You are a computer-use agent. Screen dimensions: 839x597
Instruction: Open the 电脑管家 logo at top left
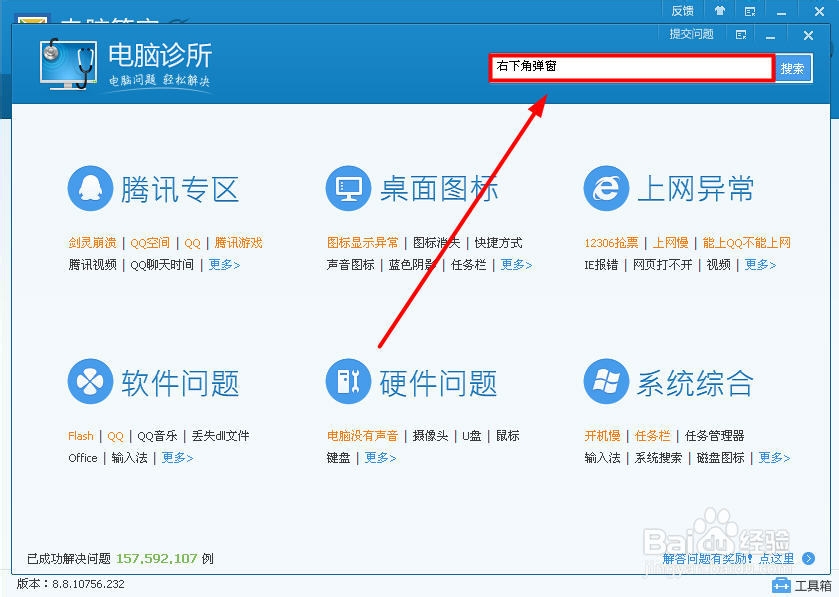(x=30, y=20)
